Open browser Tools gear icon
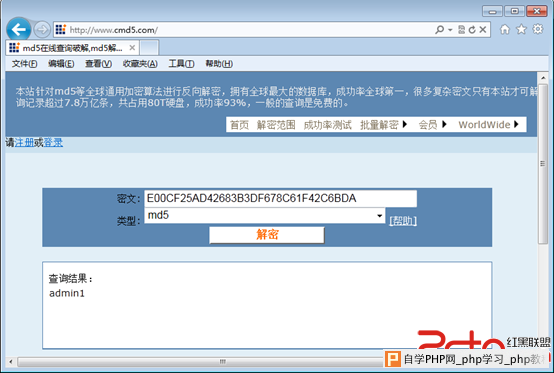Screen dimensions: 554x373 pyautogui.click(x=538, y=29)
